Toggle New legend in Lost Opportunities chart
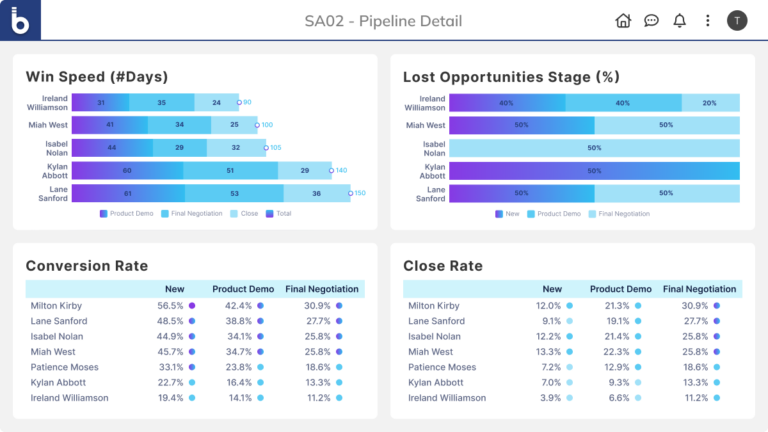Image resolution: width=768 pixels, height=432 pixels. [507, 213]
